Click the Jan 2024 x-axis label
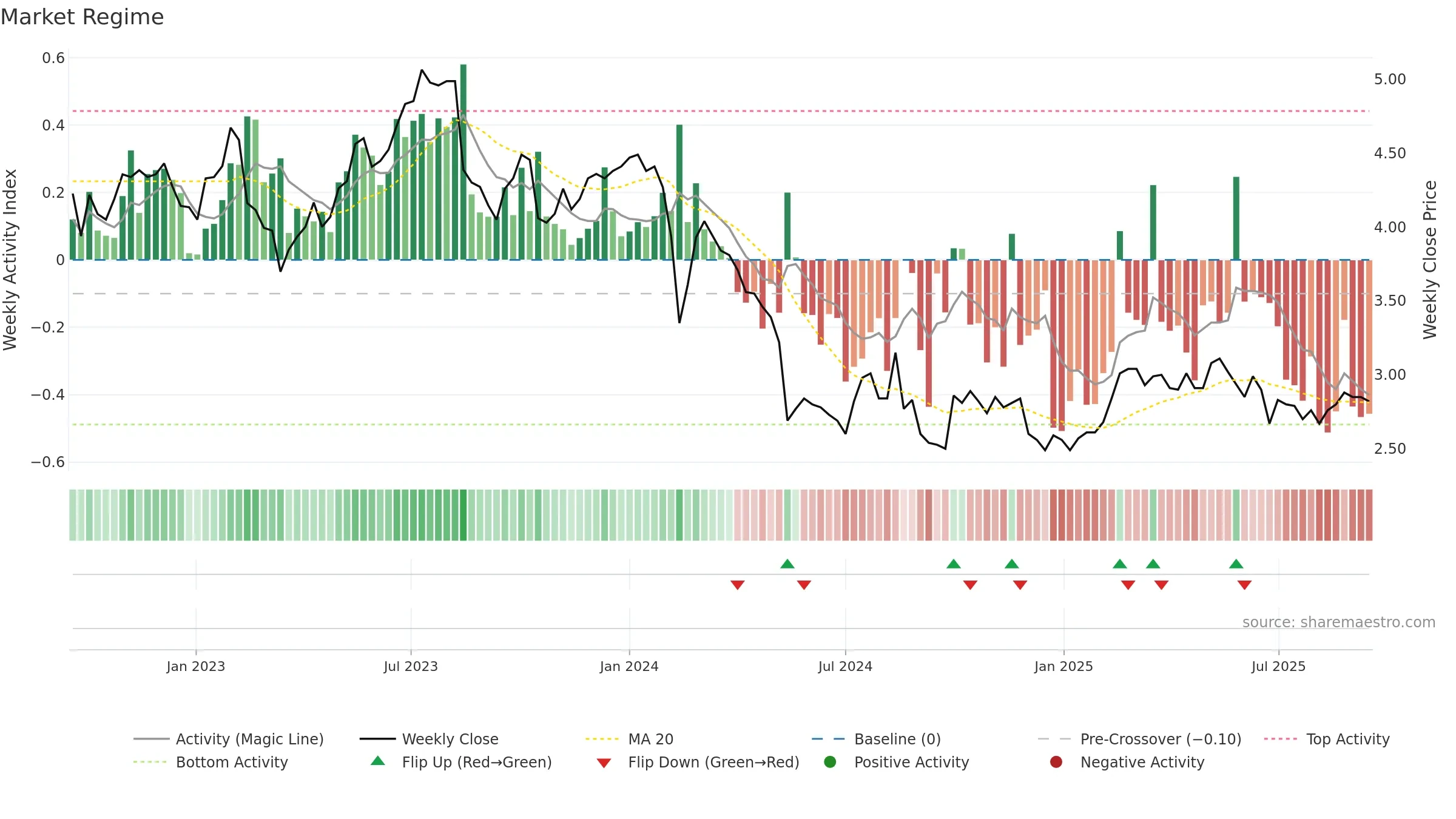This screenshot has width=1456, height=819. pyautogui.click(x=629, y=666)
